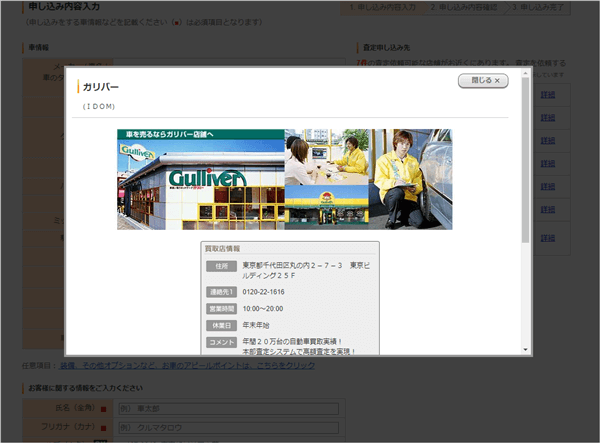The image size is (600, 443).
Task: Click the お客様に関する情報をご入力ください heading
Action: click(86, 388)
